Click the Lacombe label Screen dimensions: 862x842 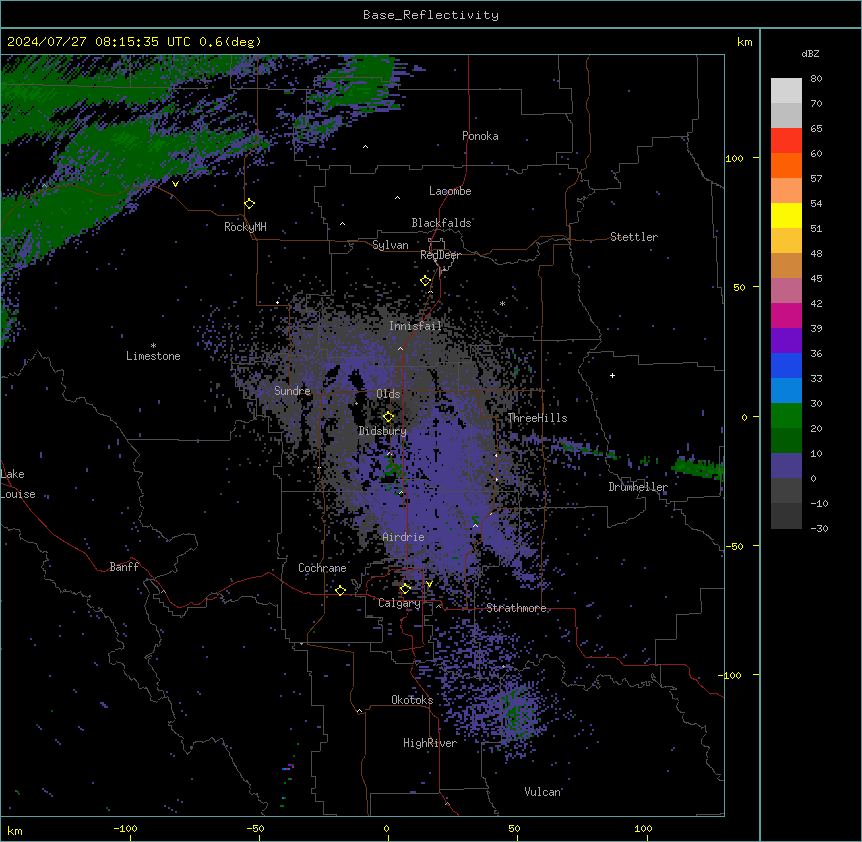(x=450, y=191)
